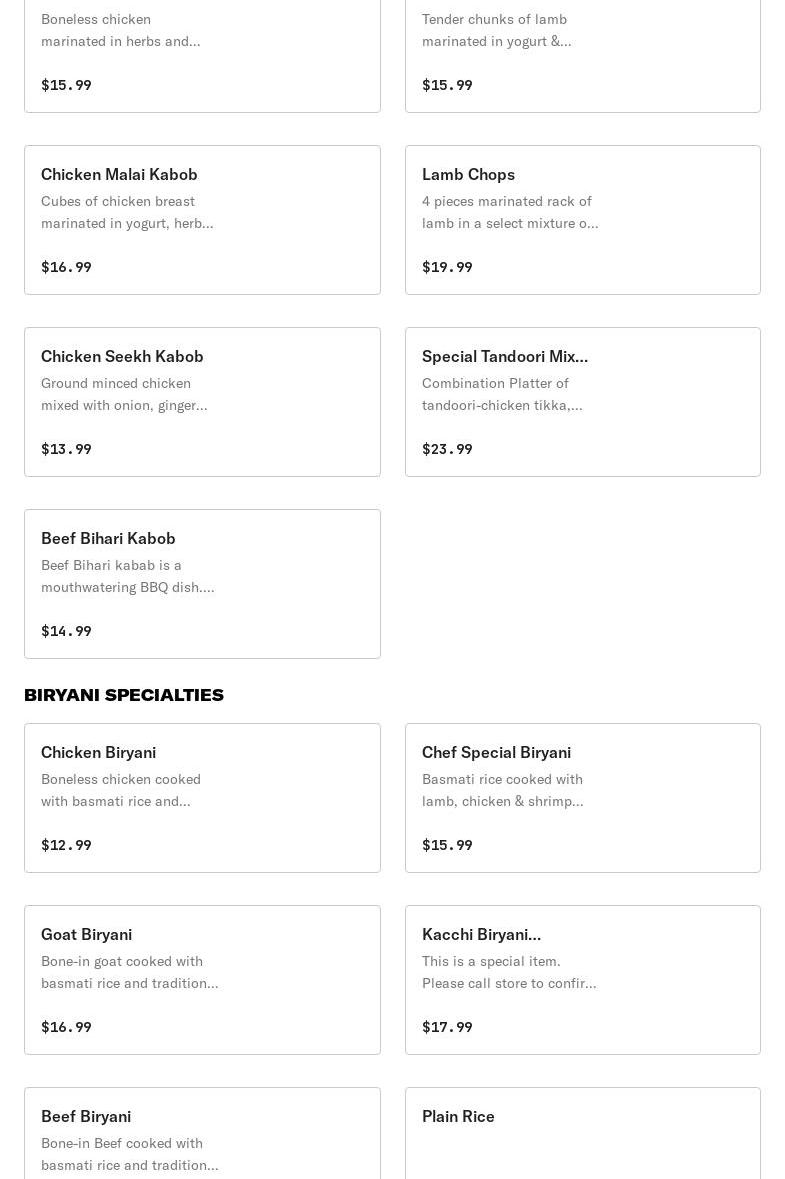Open the Chicken Malai Kabob item
The image size is (785, 1179).
click(x=202, y=220)
